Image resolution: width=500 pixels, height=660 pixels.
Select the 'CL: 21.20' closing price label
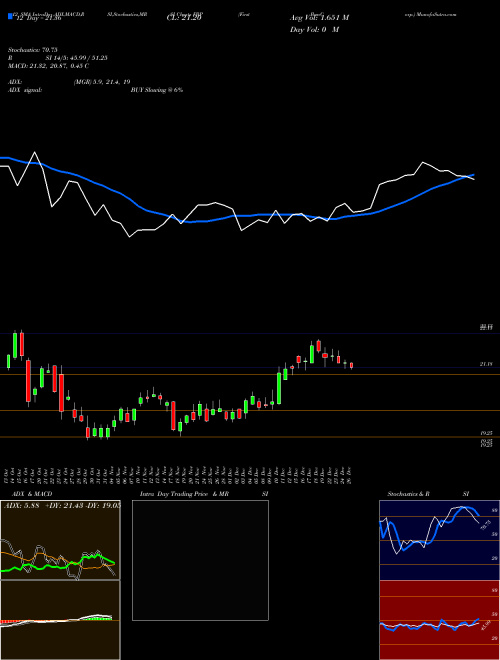click(x=184, y=18)
